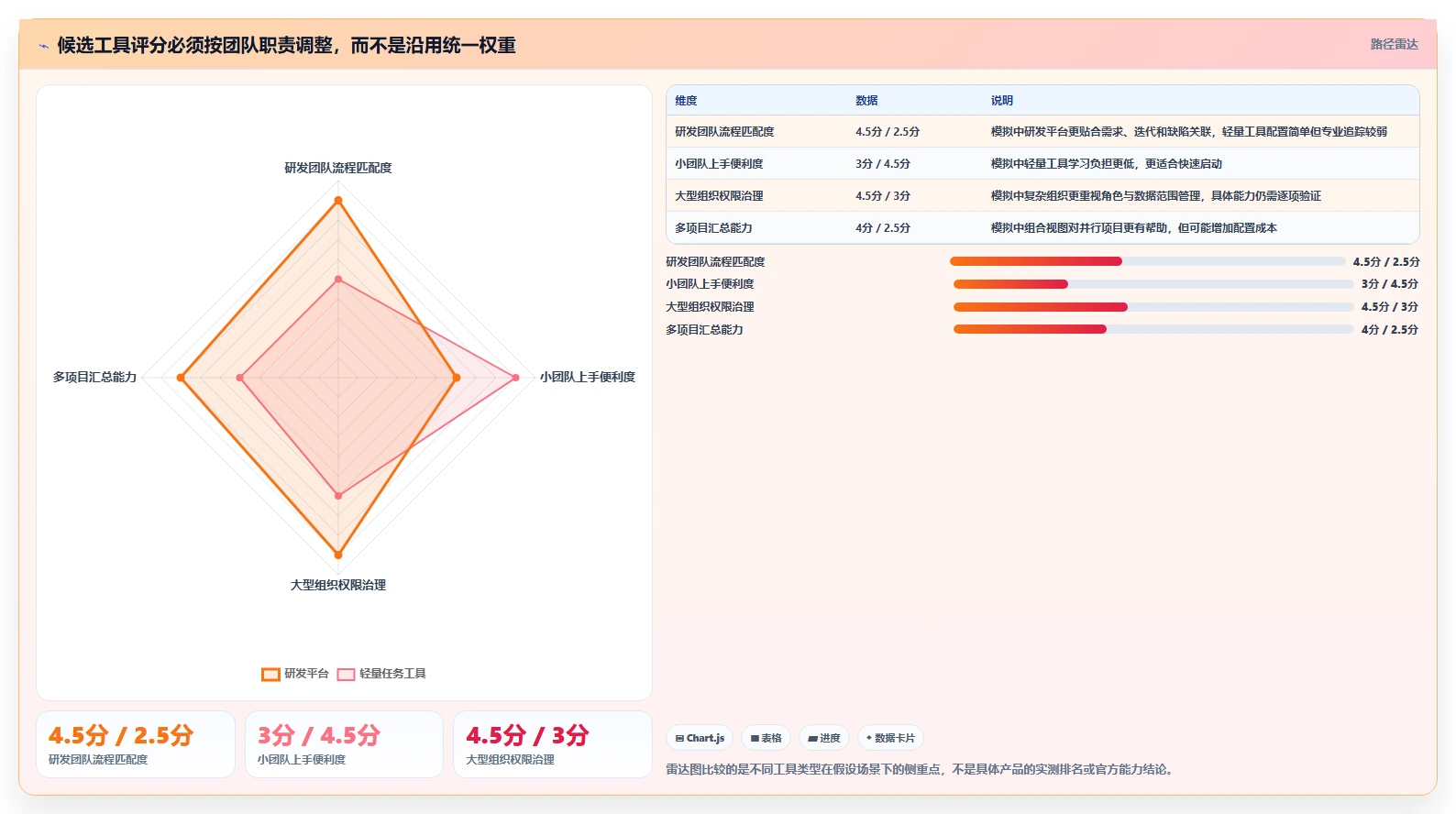Click the 小团队上手便利度 progress bar
1456x814 pixels.
click(x=1153, y=284)
